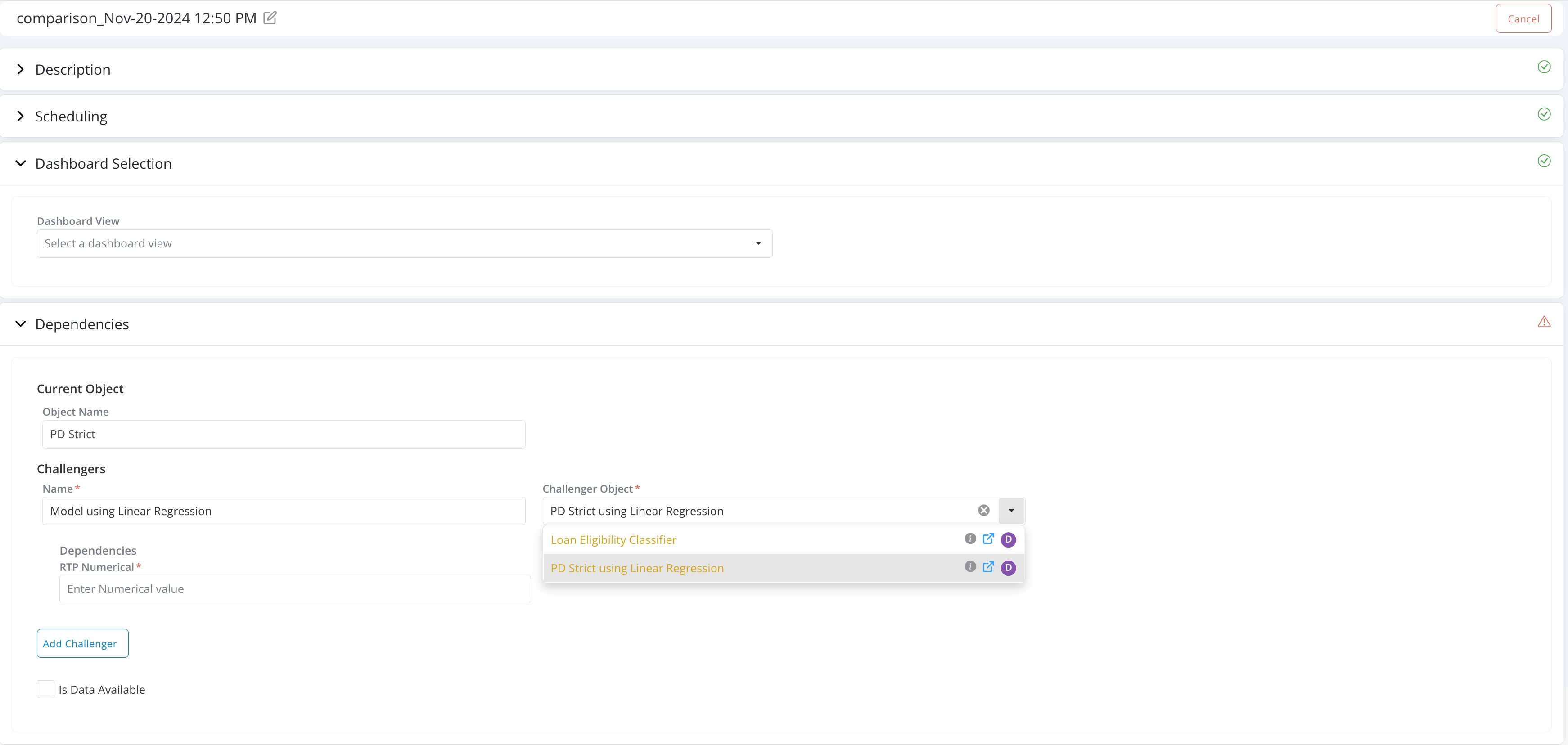Expand the Description section
1568x745 pixels.
21,69
